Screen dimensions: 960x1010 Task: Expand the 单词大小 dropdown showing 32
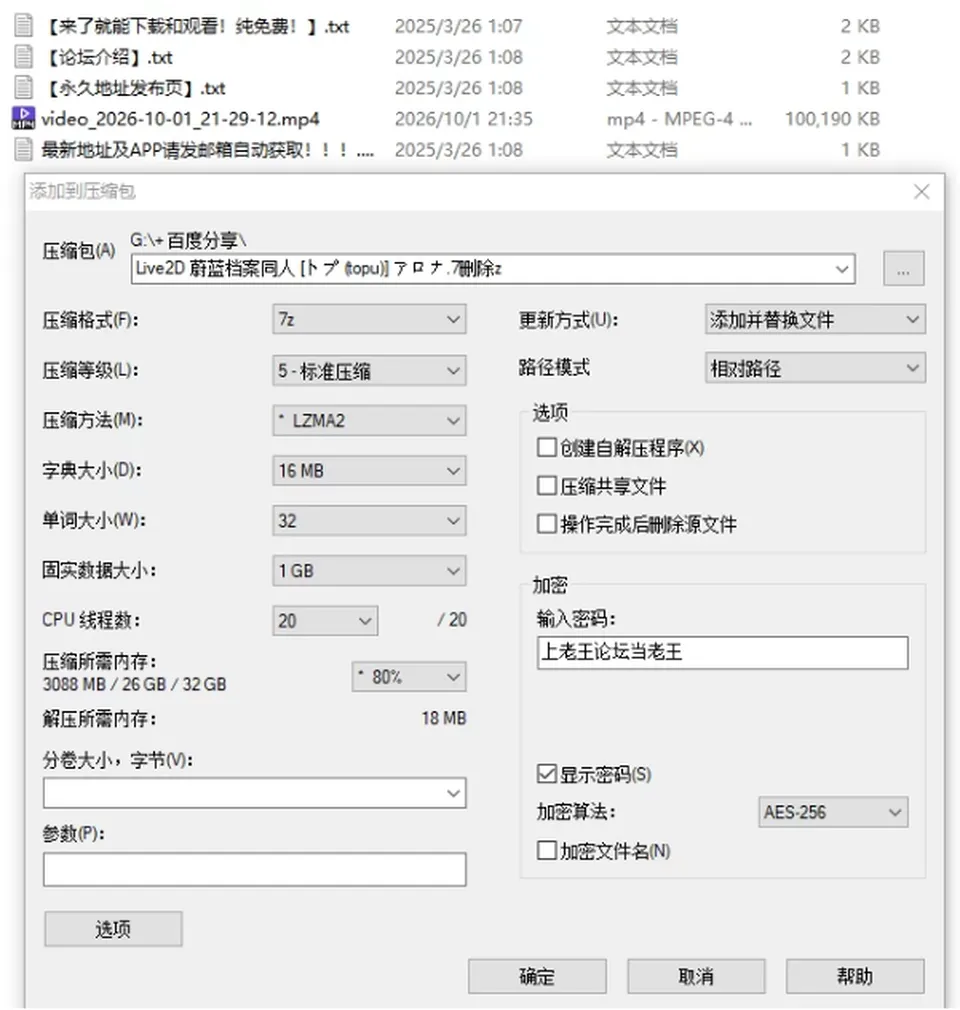click(x=369, y=520)
